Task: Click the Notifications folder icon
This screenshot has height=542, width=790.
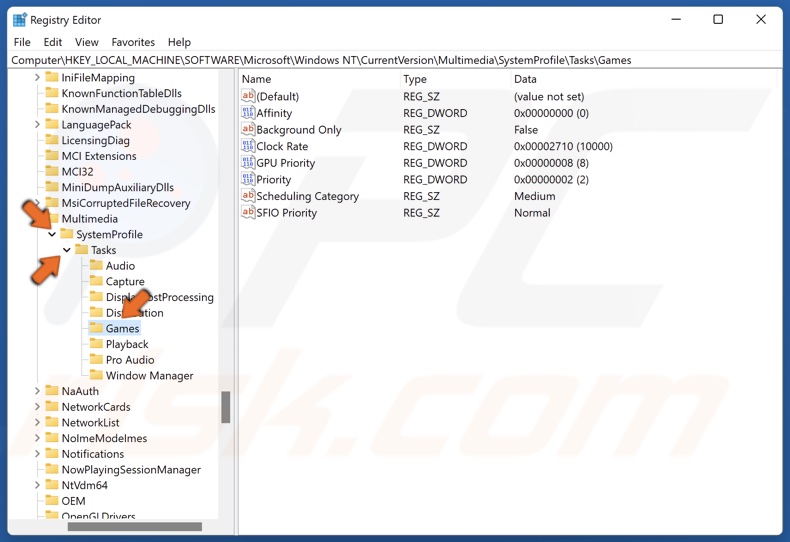Action: [x=51, y=453]
